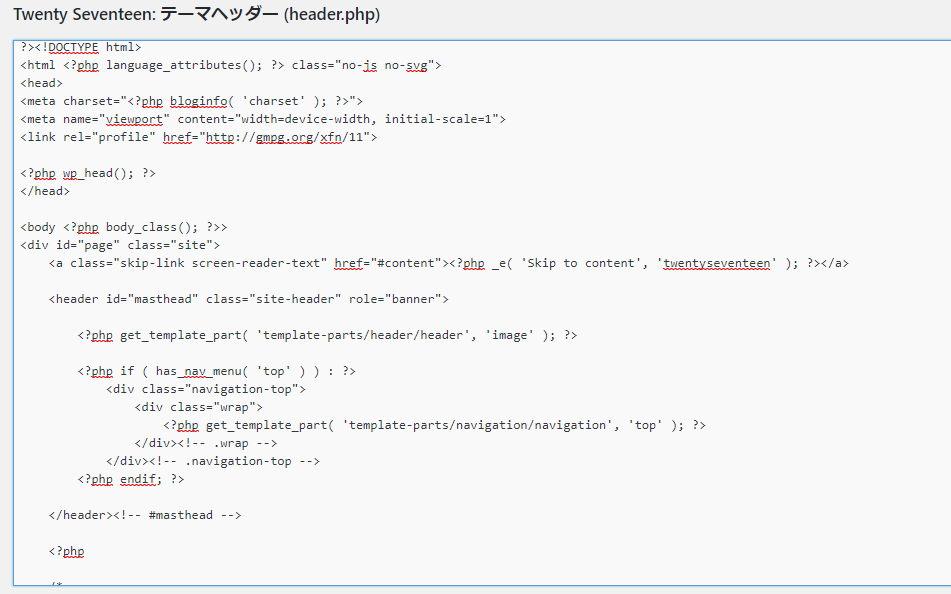The image size is (951, 594).
Task: Click the get_template_part navigation 'top' line
Action: (435, 425)
